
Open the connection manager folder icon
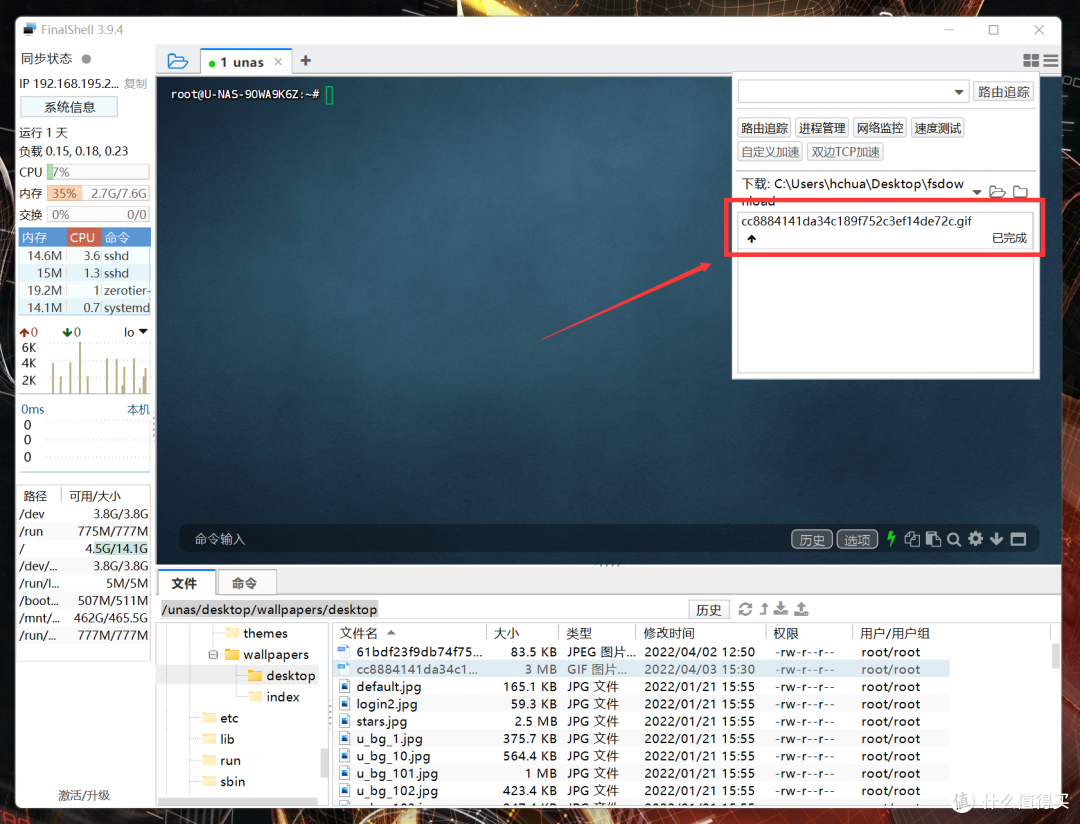pos(178,61)
